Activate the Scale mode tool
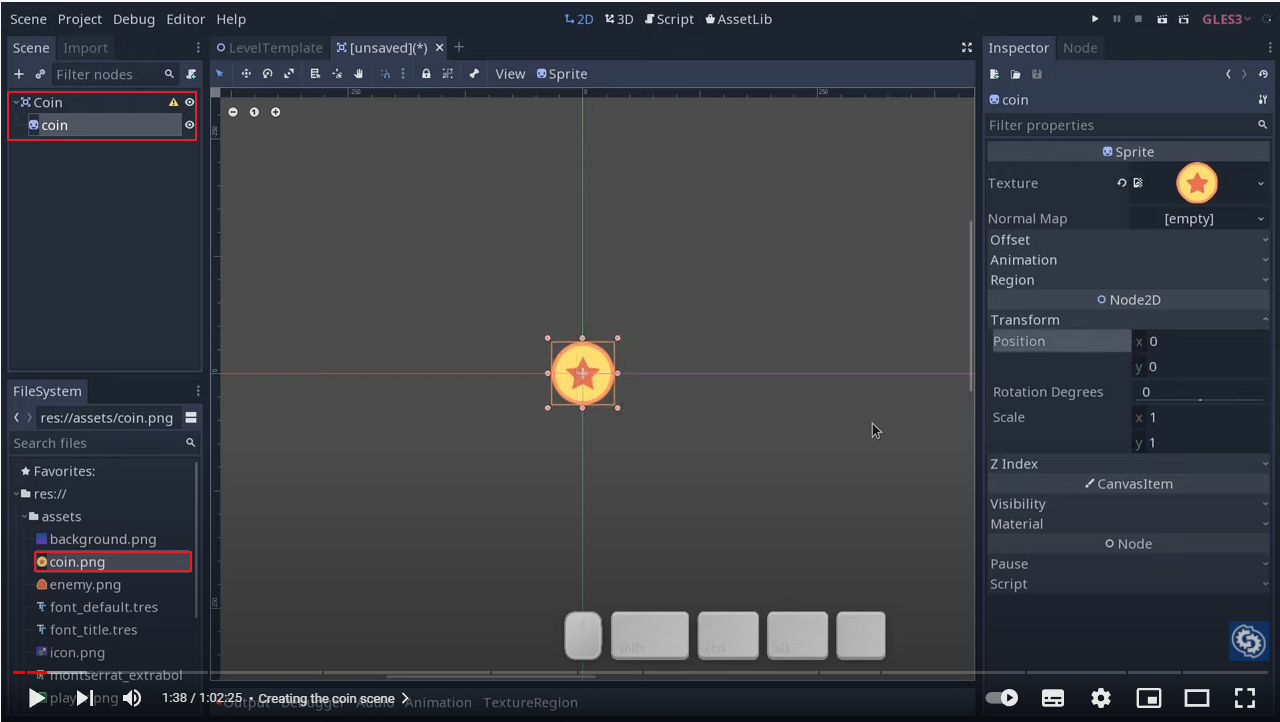 [x=289, y=73]
